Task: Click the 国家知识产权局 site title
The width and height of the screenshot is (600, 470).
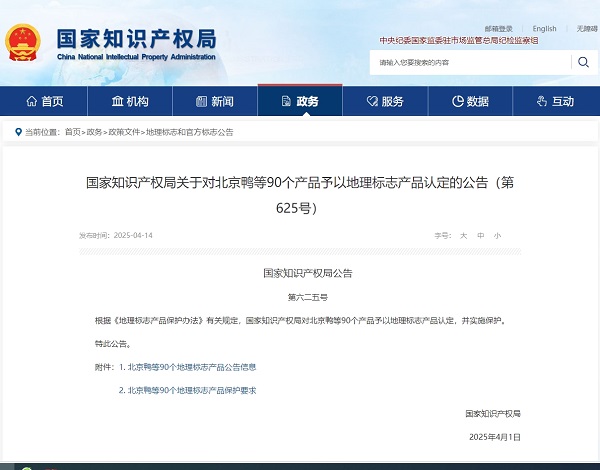Action: point(137,39)
